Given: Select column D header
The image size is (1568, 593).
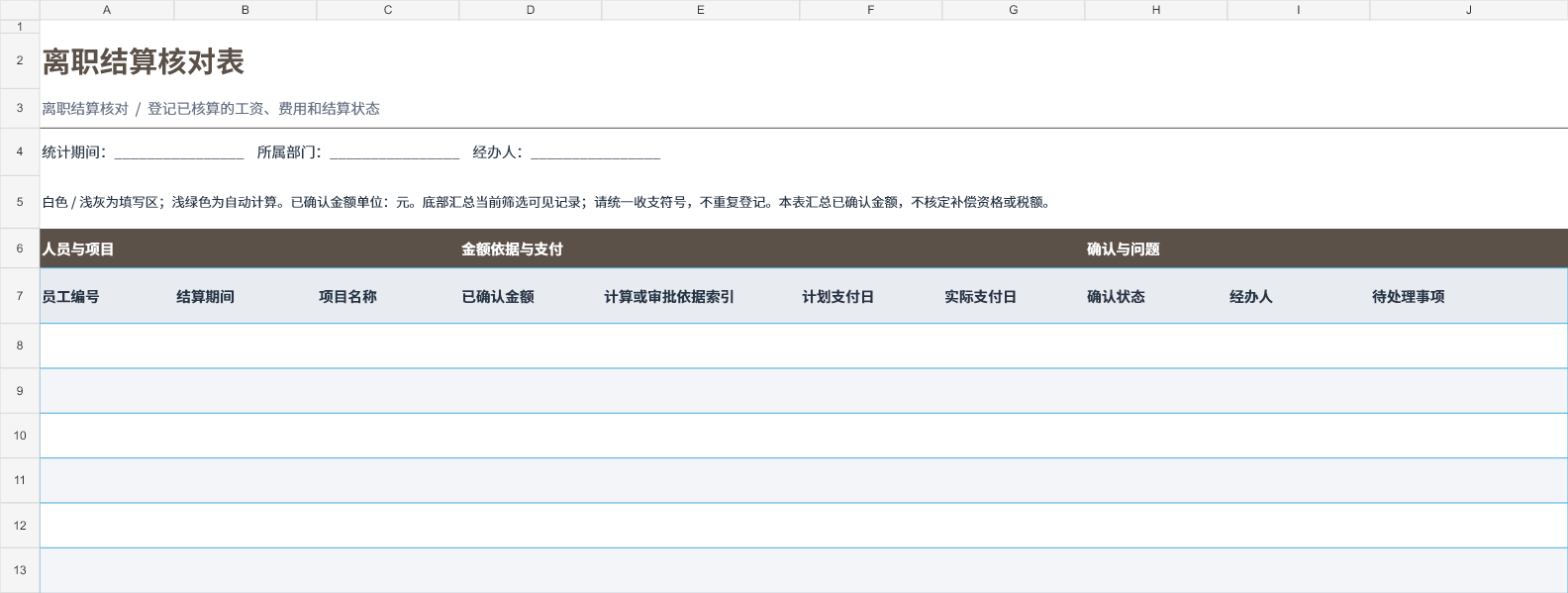Looking at the screenshot, I should 531,10.
